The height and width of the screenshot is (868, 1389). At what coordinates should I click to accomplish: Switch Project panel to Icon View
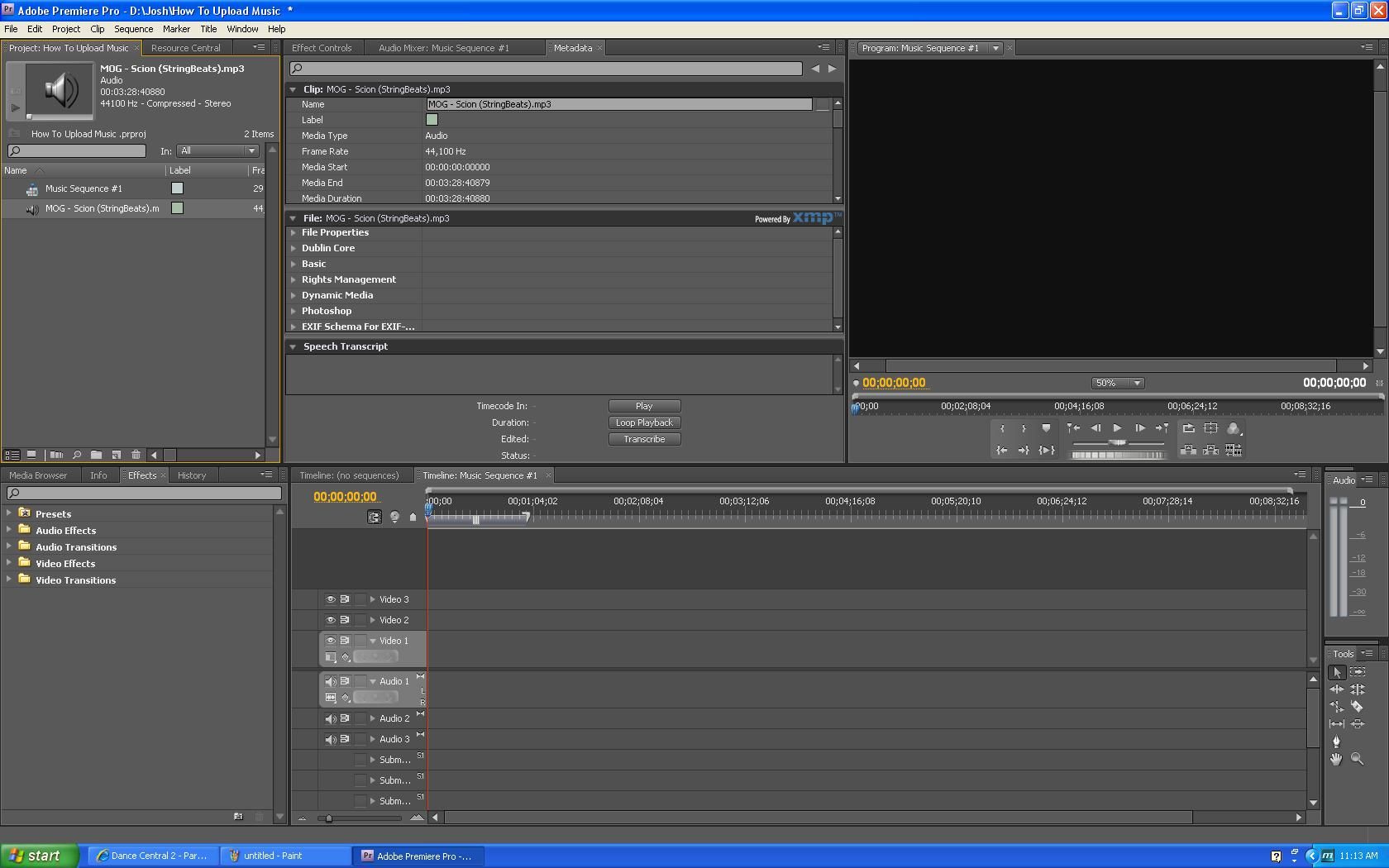tap(31, 455)
